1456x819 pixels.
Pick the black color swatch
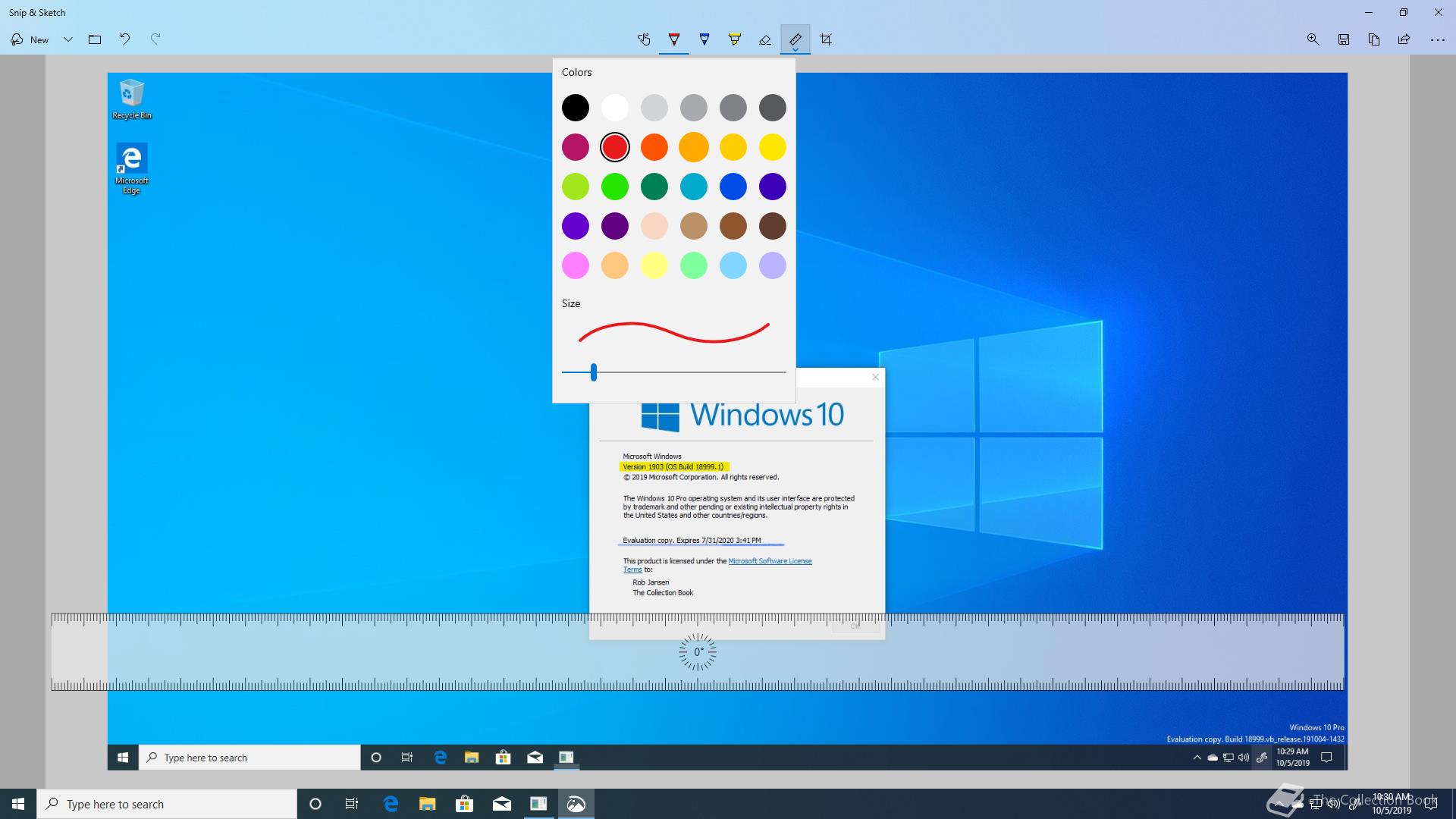tap(576, 108)
